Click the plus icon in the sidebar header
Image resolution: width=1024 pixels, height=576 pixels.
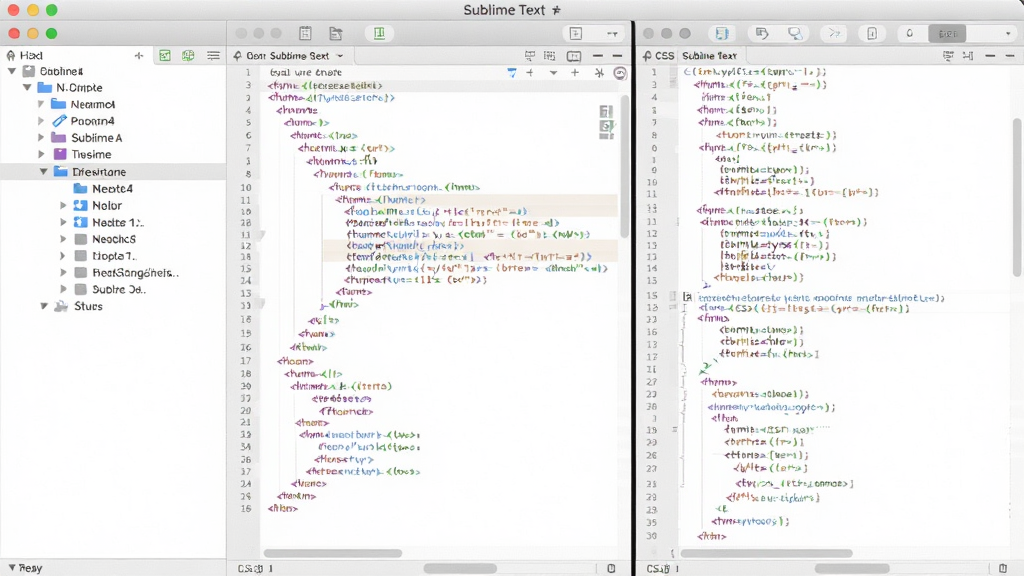coord(138,56)
